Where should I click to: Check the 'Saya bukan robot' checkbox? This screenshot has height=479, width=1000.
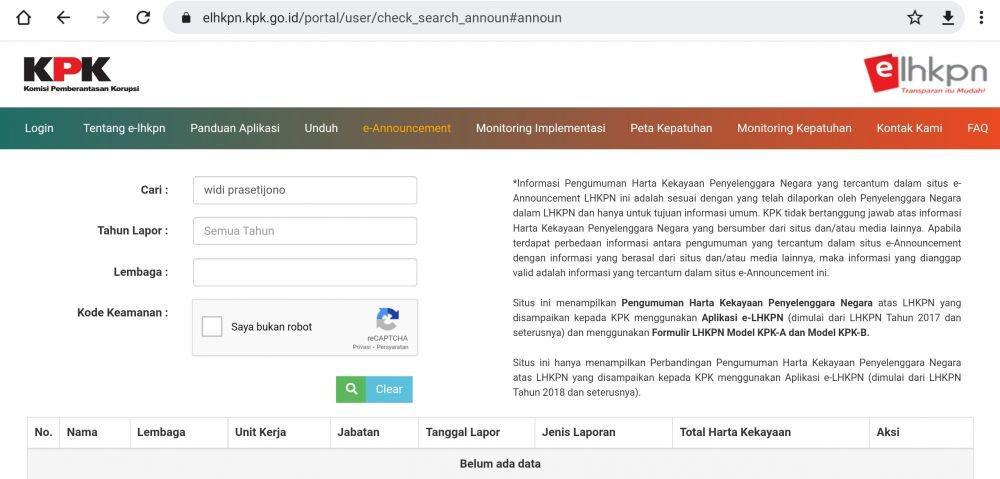point(212,327)
